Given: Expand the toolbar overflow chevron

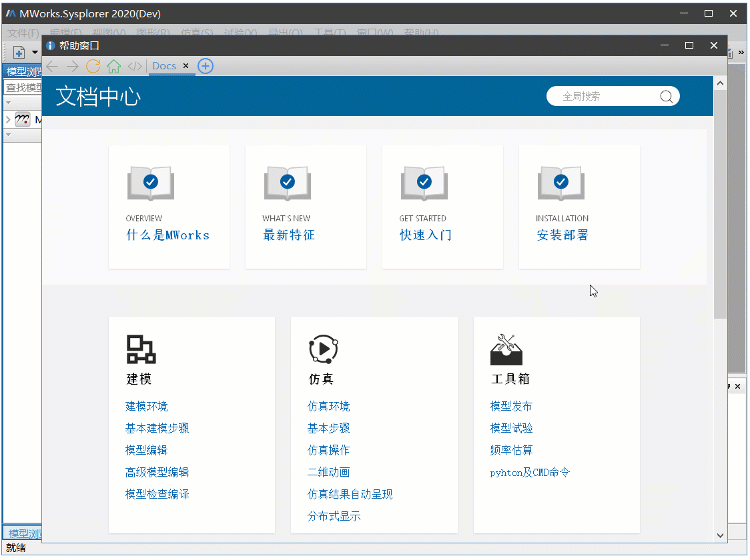Looking at the screenshot, I should [740, 52].
